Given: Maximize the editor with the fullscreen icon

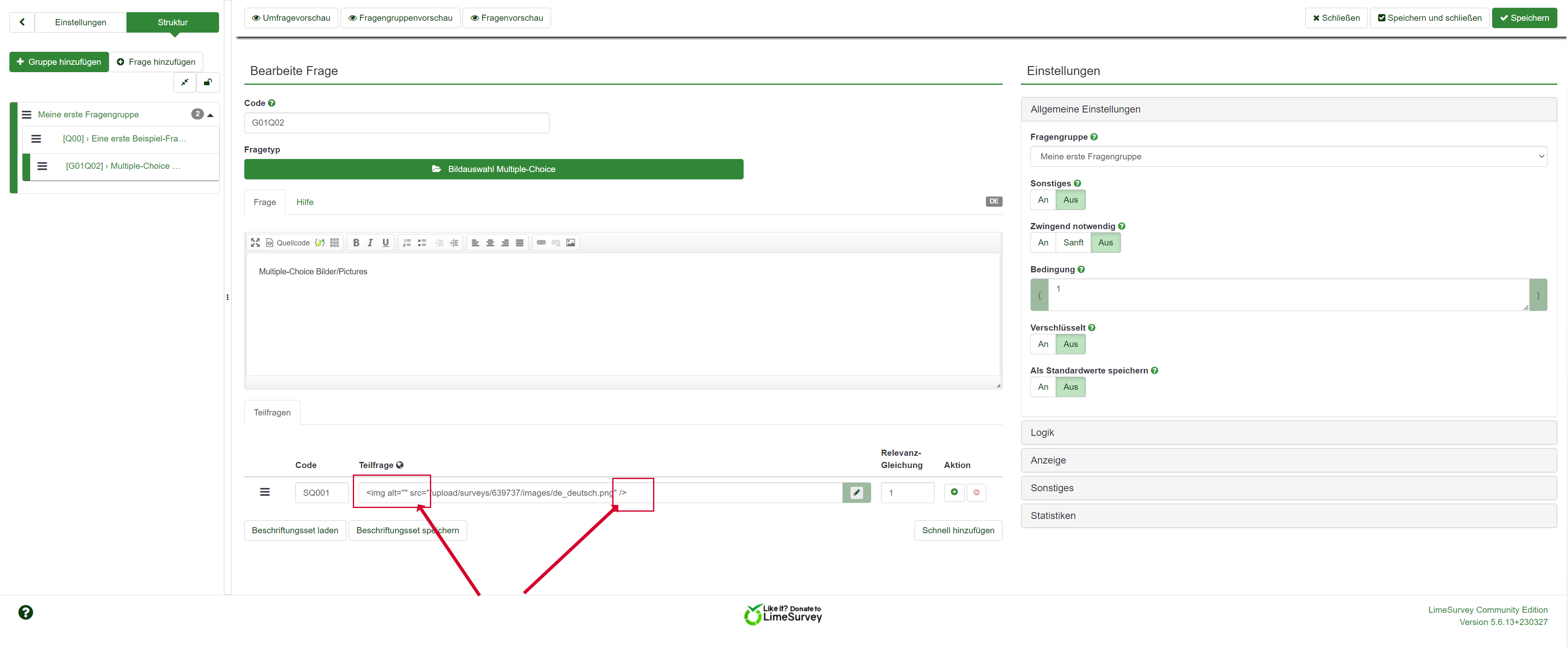Looking at the screenshot, I should [255, 243].
